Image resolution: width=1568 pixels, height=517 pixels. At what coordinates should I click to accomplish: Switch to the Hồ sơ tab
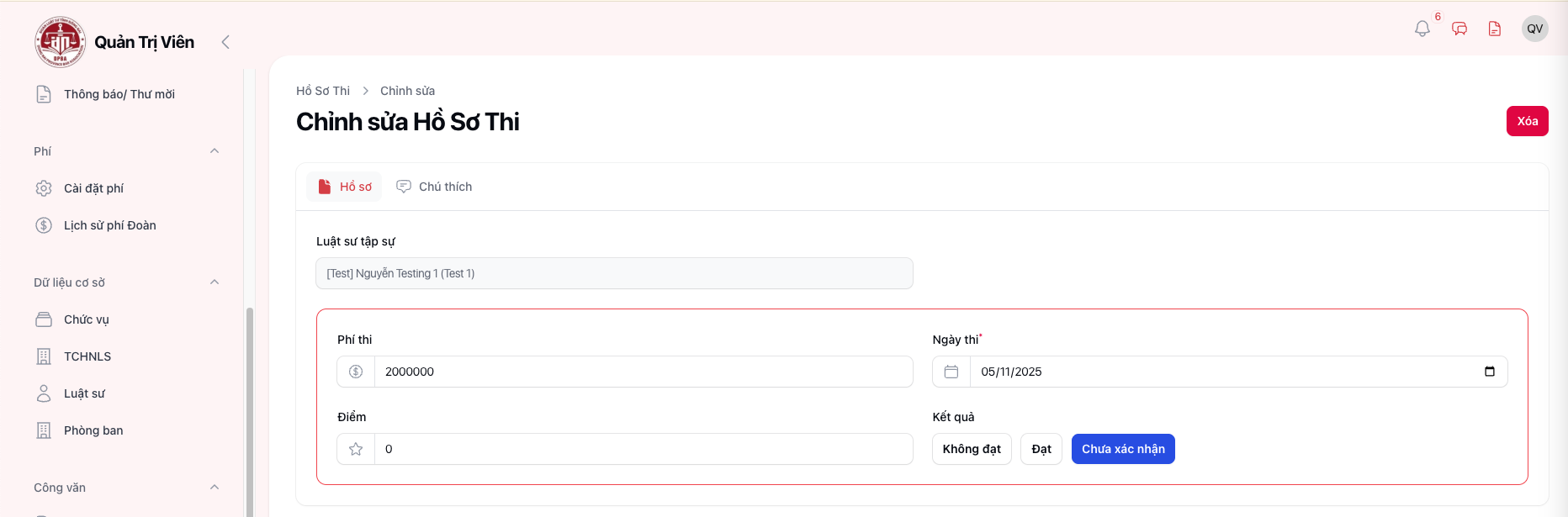(344, 187)
